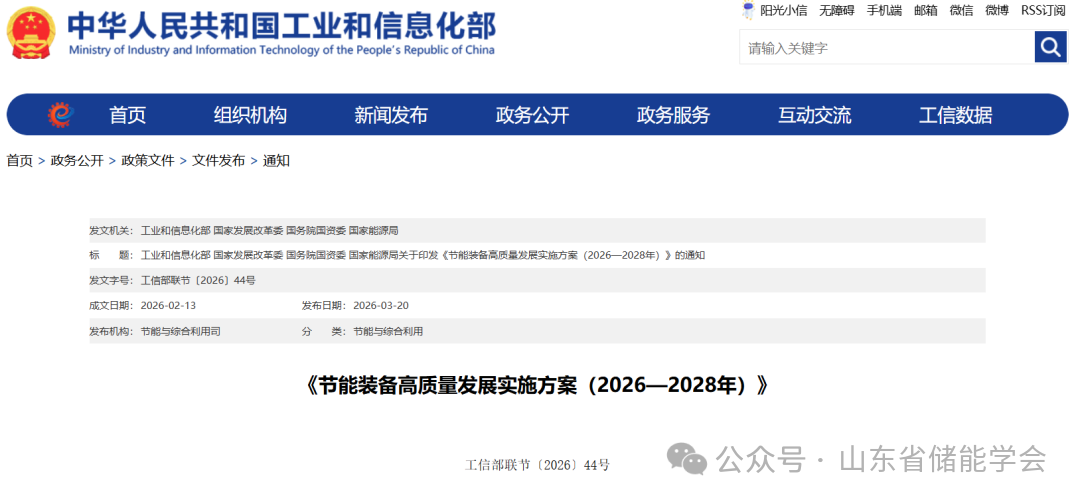Screen dimensions: 1080x502
Task: Open 政务公开 navigation item
Action: coord(532,115)
